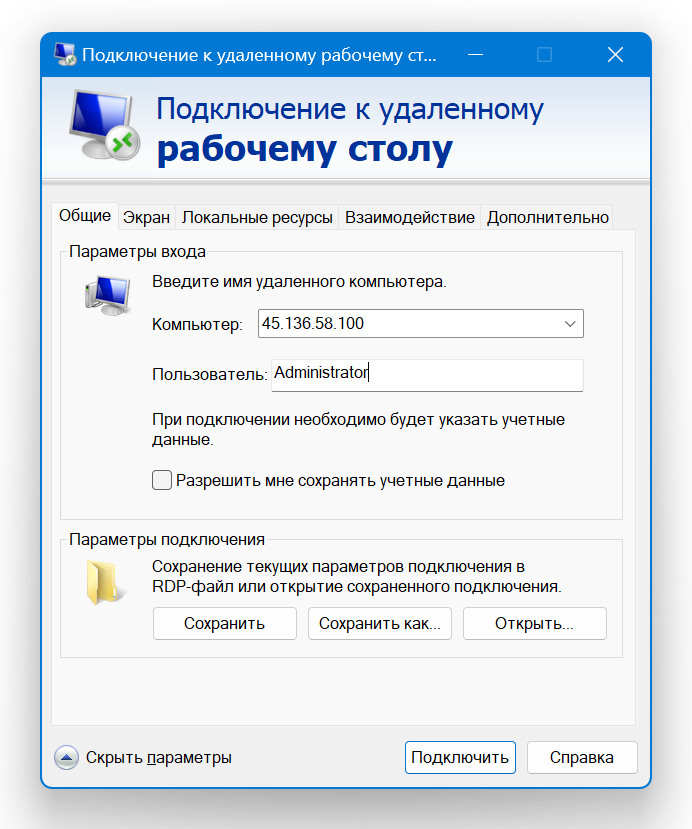Click the Компьютер: label
This screenshot has width=692, height=829.
coord(197,324)
